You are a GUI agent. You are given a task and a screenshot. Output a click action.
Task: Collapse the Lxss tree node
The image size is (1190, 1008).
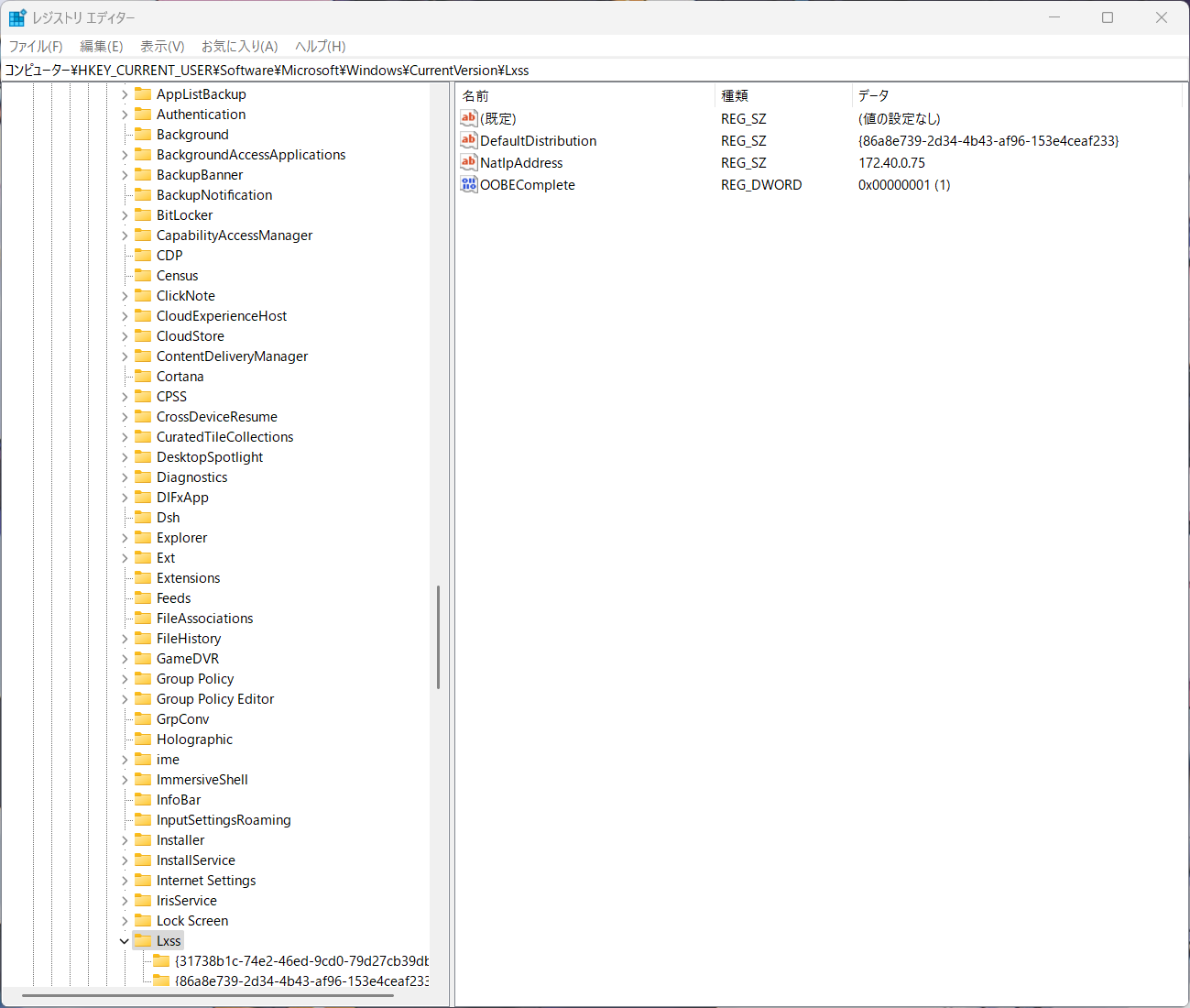click(125, 941)
